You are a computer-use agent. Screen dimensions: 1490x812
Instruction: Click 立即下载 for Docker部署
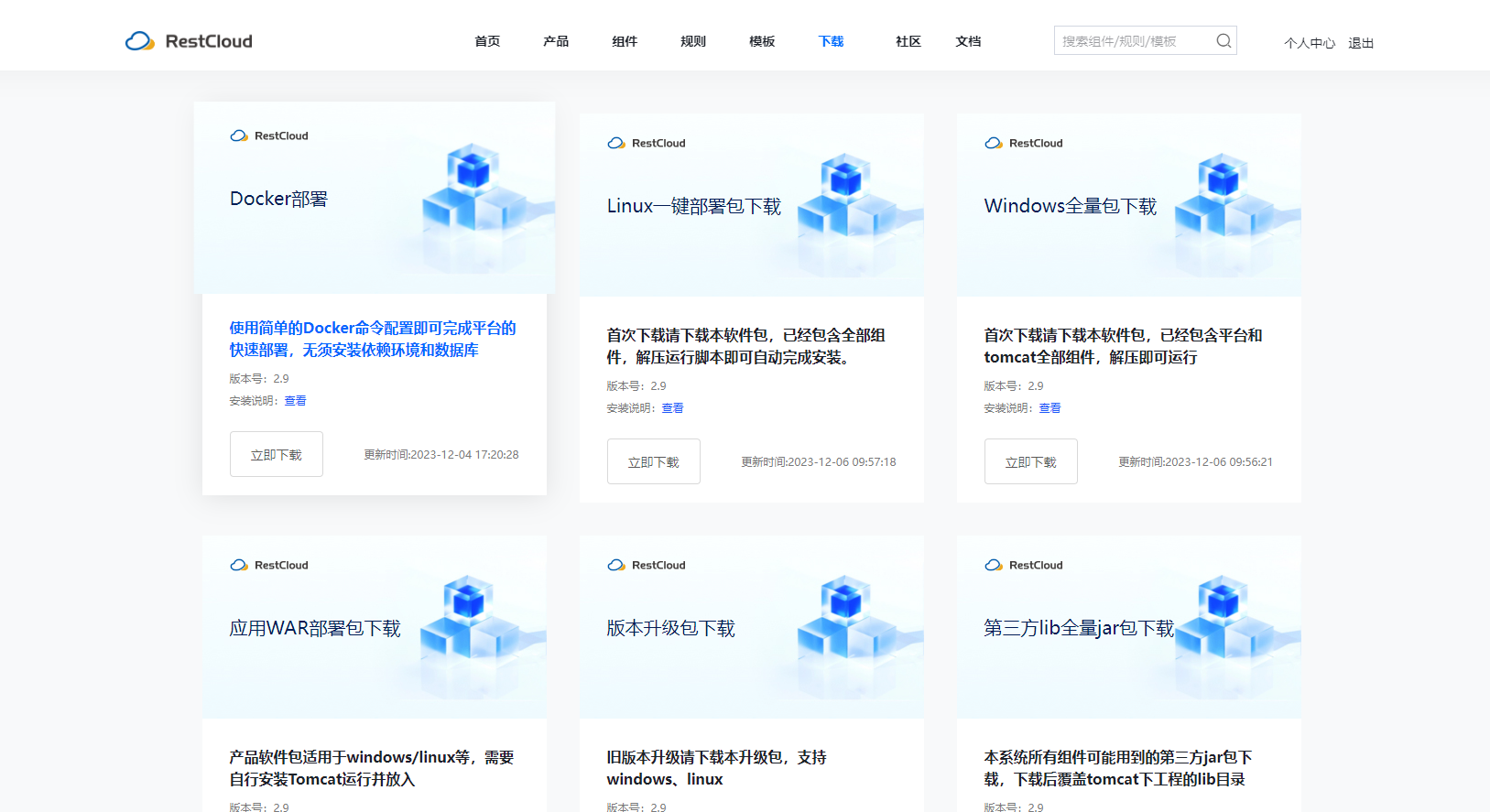coord(277,454)
